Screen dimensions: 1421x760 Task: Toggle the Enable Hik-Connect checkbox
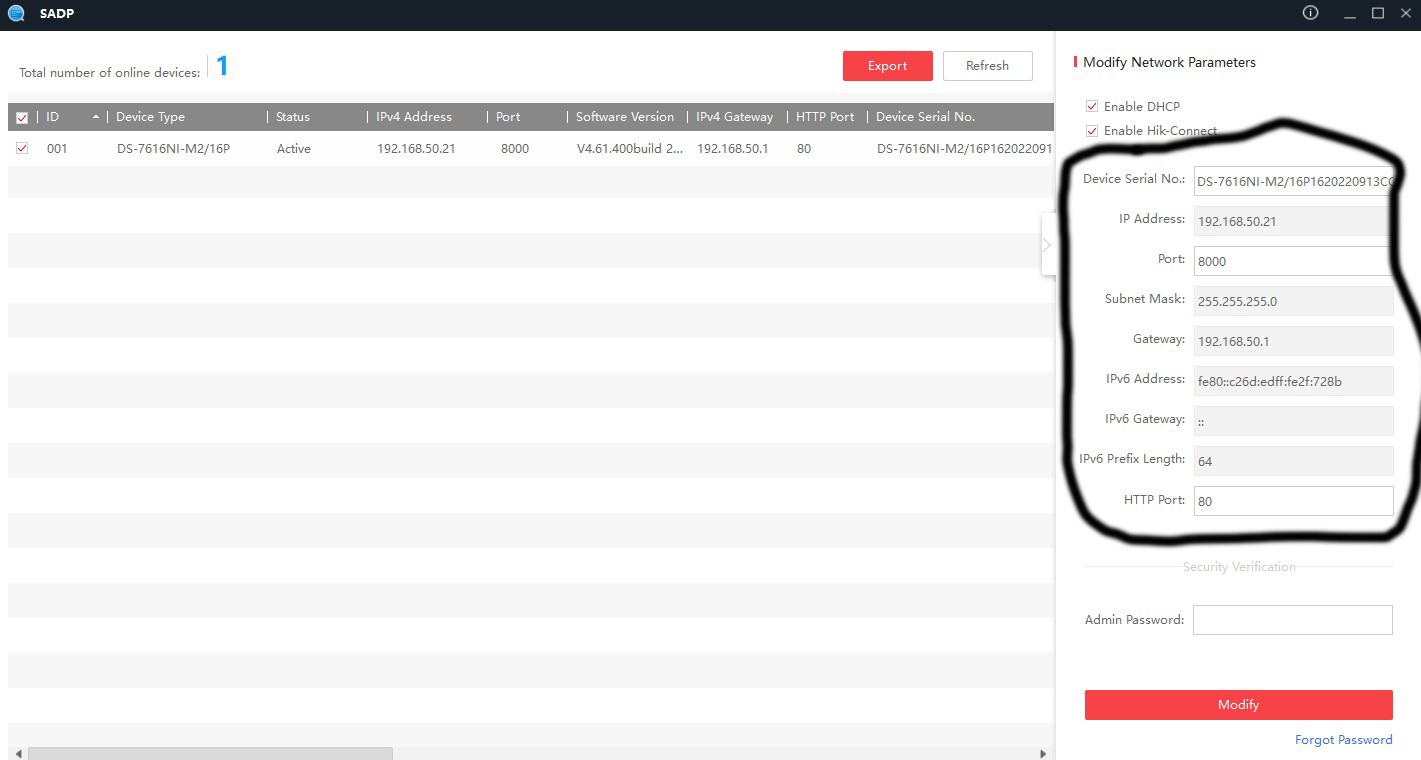click(x=1091, y=131)
